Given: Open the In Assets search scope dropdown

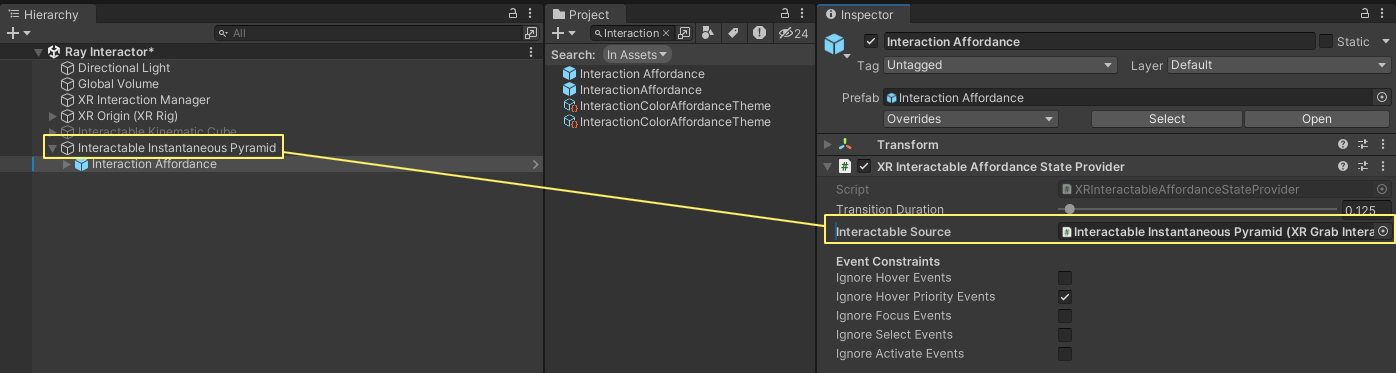Looking at the screenshot, I should pos(637,54).
